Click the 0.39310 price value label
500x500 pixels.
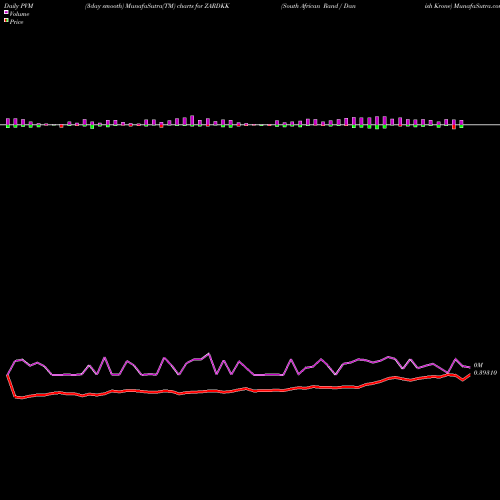tap(485, 373)
